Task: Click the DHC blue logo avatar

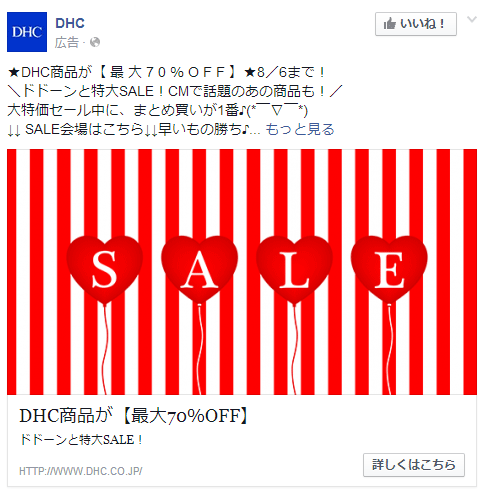Action: pyautogui.click(x=27, y=32)
